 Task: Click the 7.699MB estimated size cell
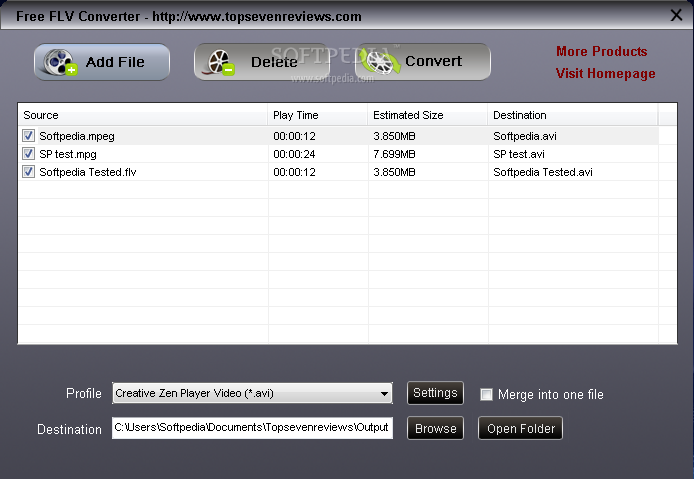pos(394,154)
